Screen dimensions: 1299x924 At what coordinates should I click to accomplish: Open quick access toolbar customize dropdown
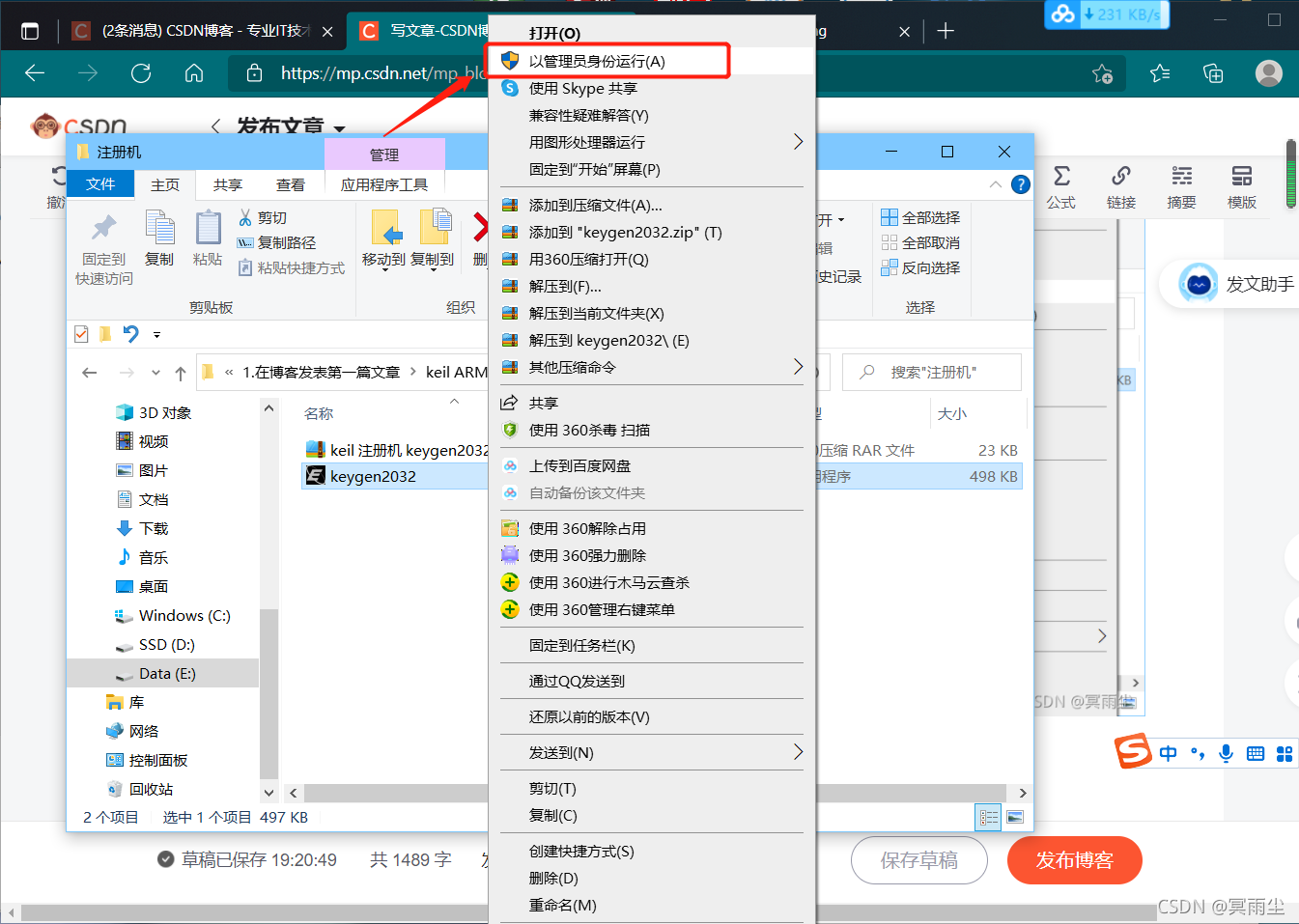point(156,335)
